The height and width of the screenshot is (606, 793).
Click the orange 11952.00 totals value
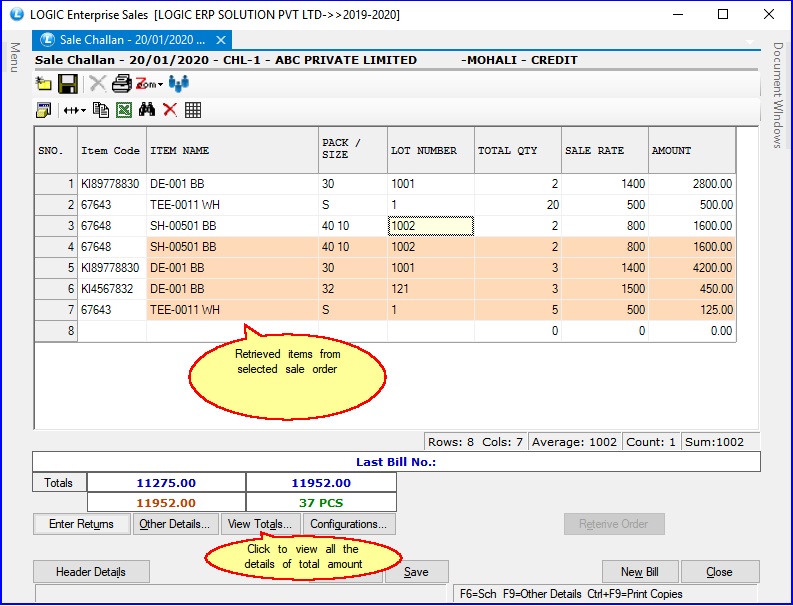pyautogui.click(x=166, y=503)
